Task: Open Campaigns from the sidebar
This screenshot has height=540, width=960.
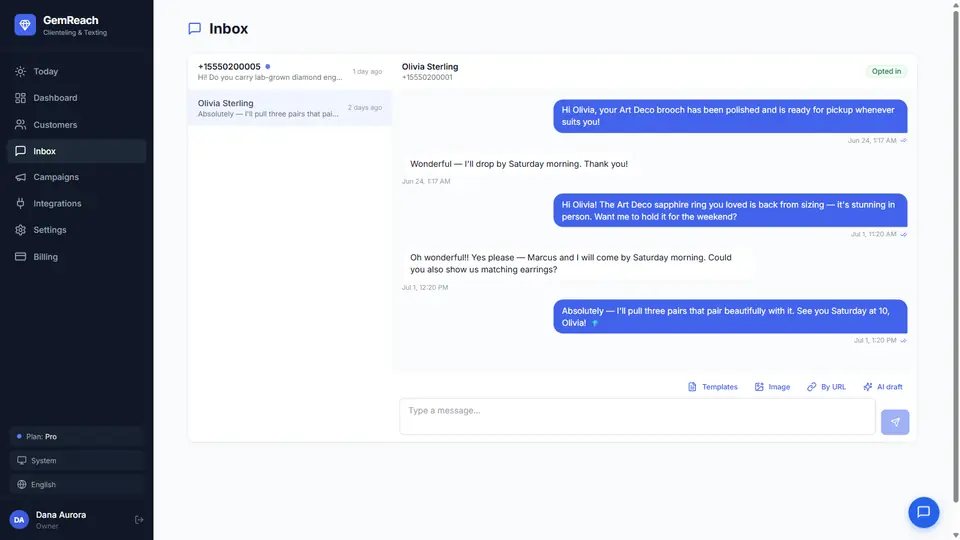Action: point(77,177)
